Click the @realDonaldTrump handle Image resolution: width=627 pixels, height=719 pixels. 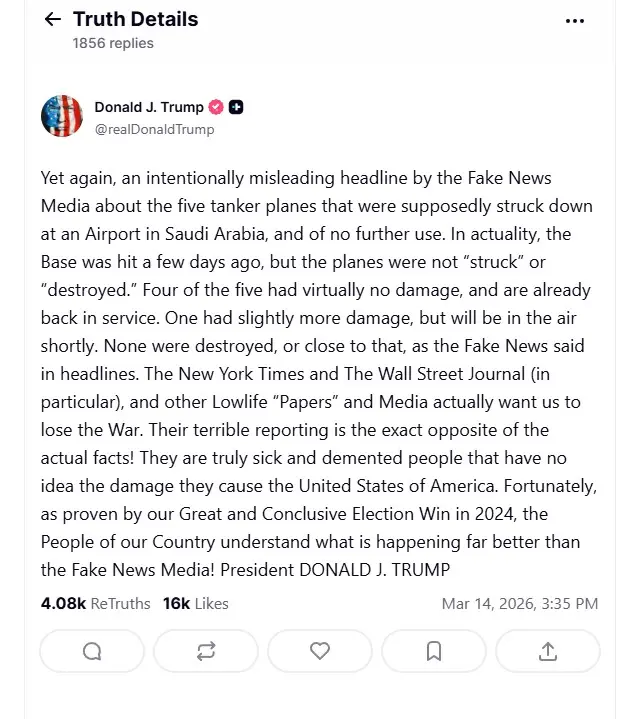154,129
